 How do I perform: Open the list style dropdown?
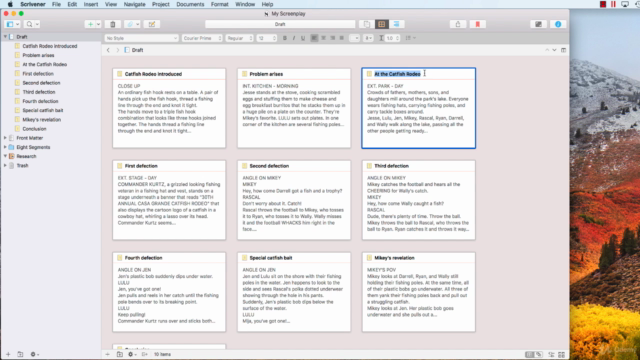[x=410, y=38]
